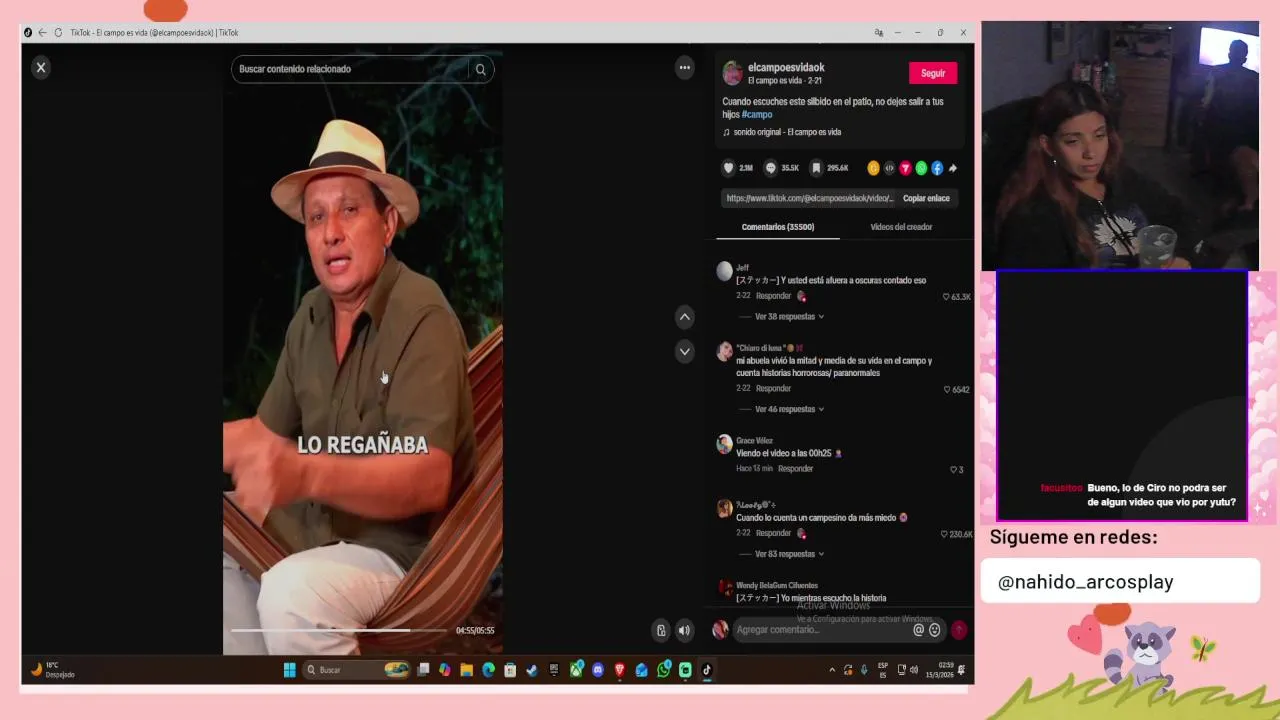Click the Seguir follow button
This screenshot has width=1280, height=720.
(x=933, y=73)
